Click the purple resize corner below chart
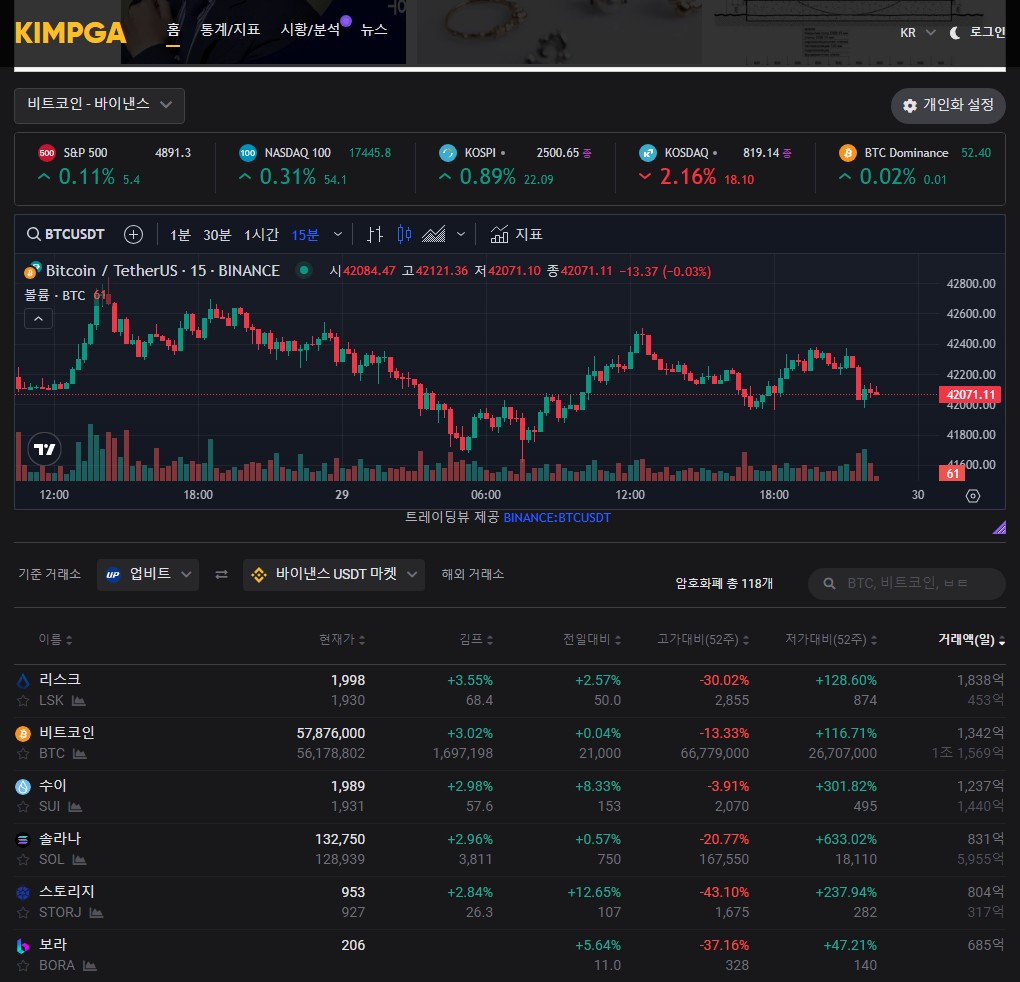The height and width of the screenshot is (982, 1020). click(999, 527)
